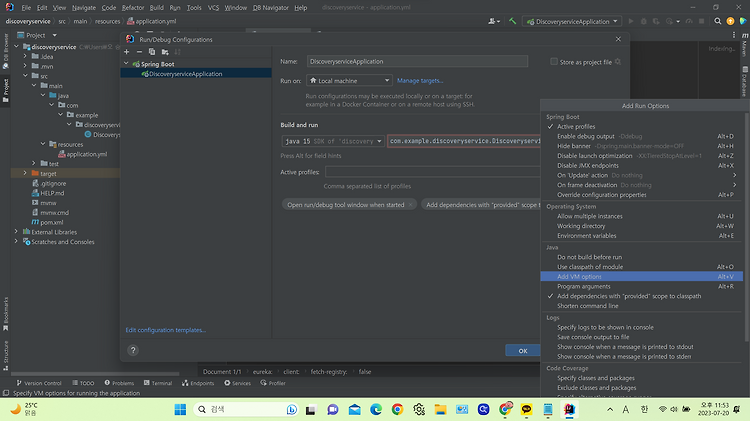The width and height of the screenshot is (750, 421).
Task: Expand the target folder in Project tree
Action: click(x=25, y=173)
